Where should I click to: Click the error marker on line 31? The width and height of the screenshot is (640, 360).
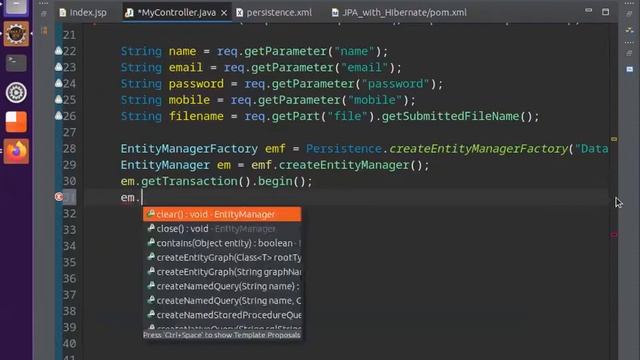point(59,197)
